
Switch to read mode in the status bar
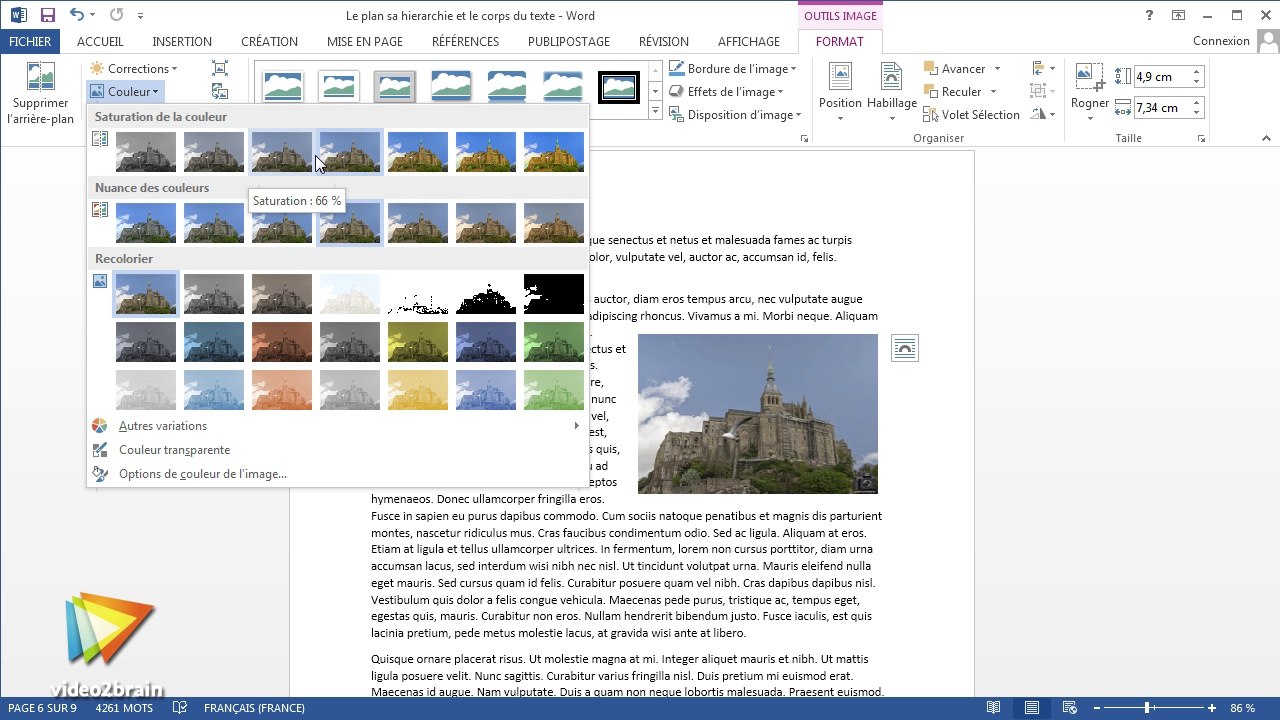click(x=993, y=708)
